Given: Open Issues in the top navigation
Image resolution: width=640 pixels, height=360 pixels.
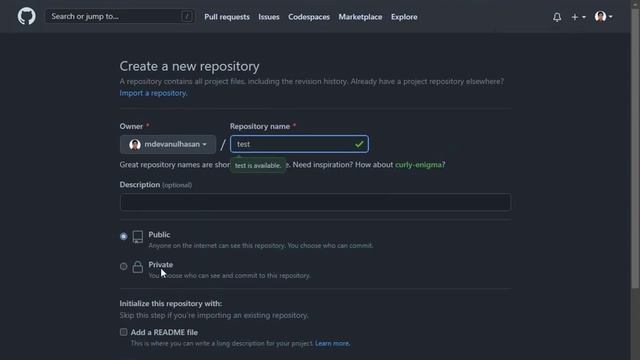Looking at the screenshot, I should [x=269, y=17].
